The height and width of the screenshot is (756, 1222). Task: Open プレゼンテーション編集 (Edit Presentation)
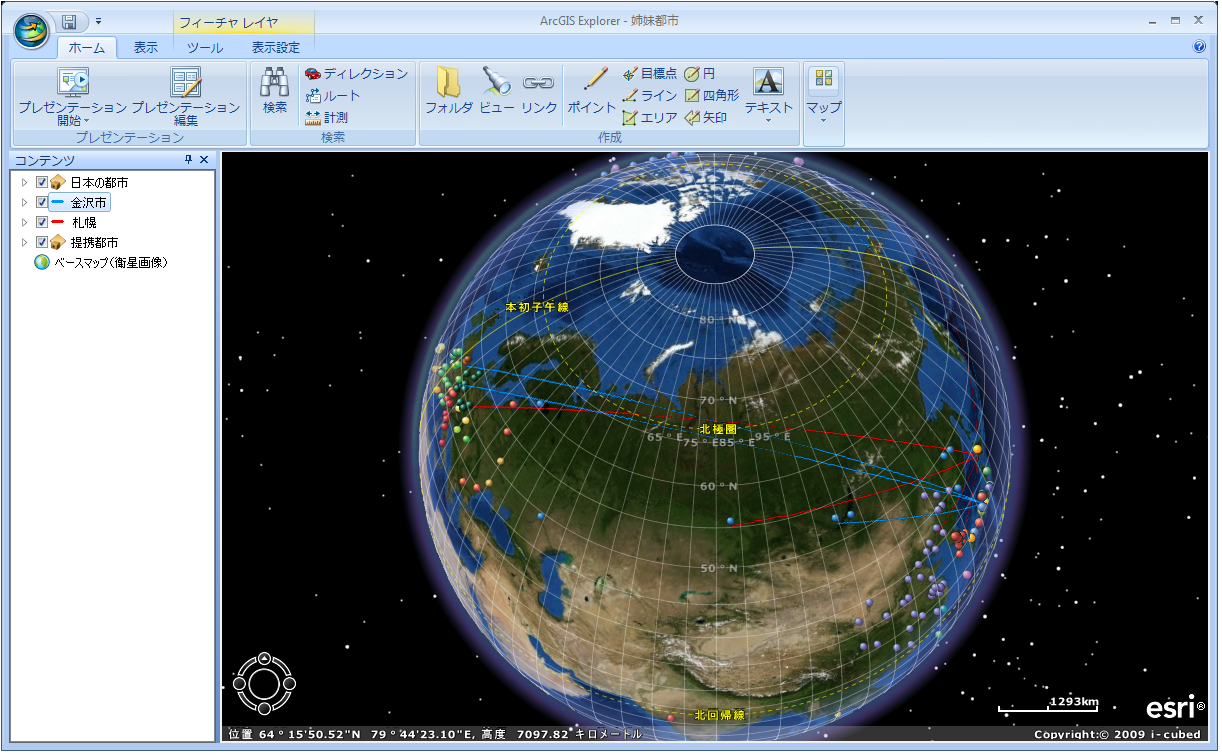coord(186,97)
